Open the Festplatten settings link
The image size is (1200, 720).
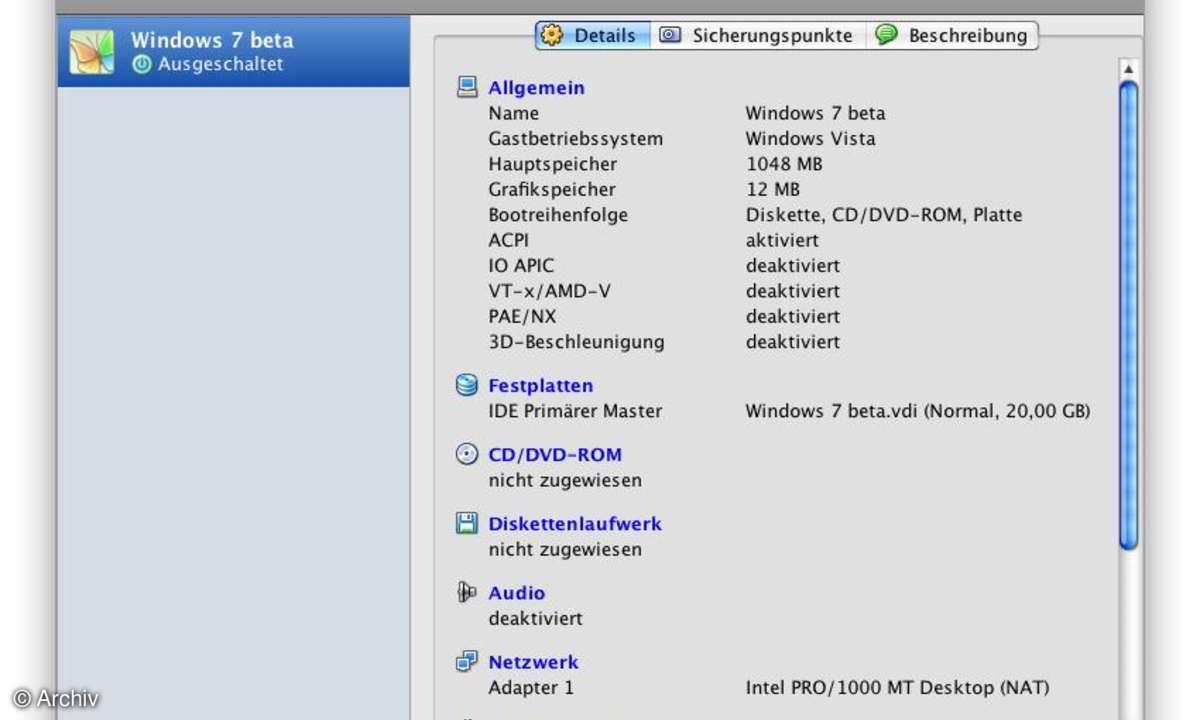click(540, 386)
